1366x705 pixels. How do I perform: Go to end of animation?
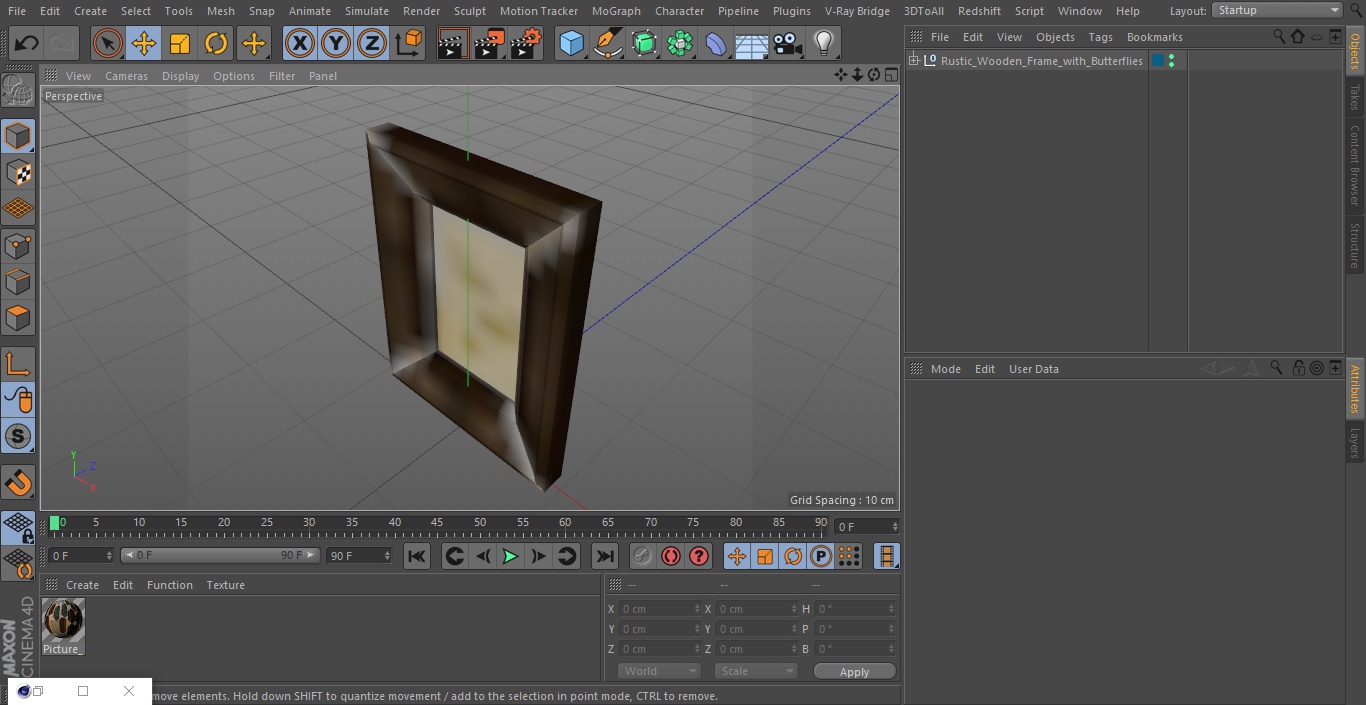[x=605, y=556]
